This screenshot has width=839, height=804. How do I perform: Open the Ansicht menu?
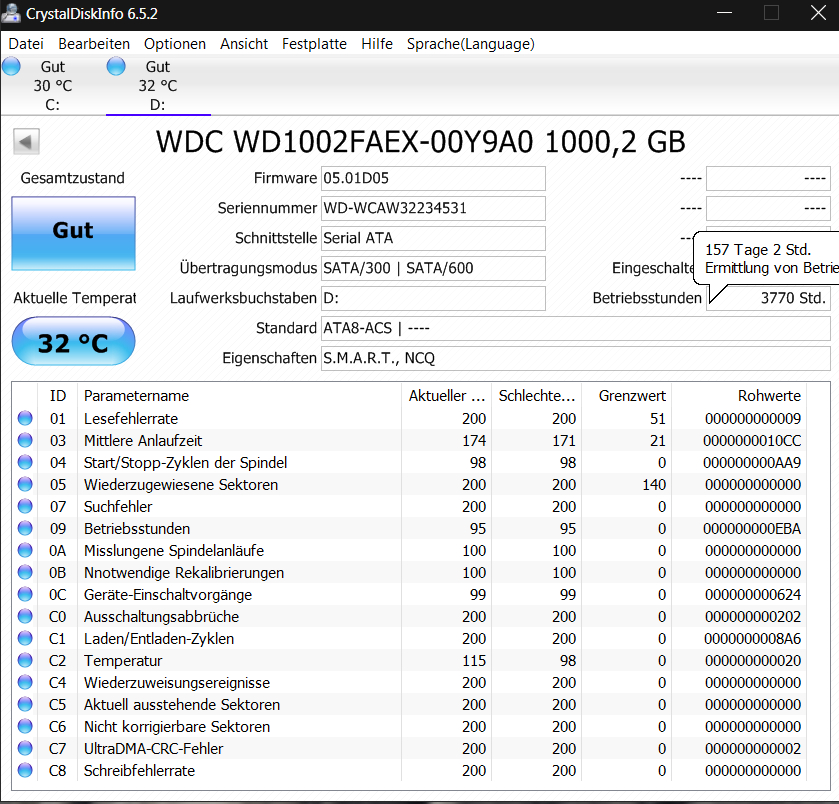[x=243, y=44]
